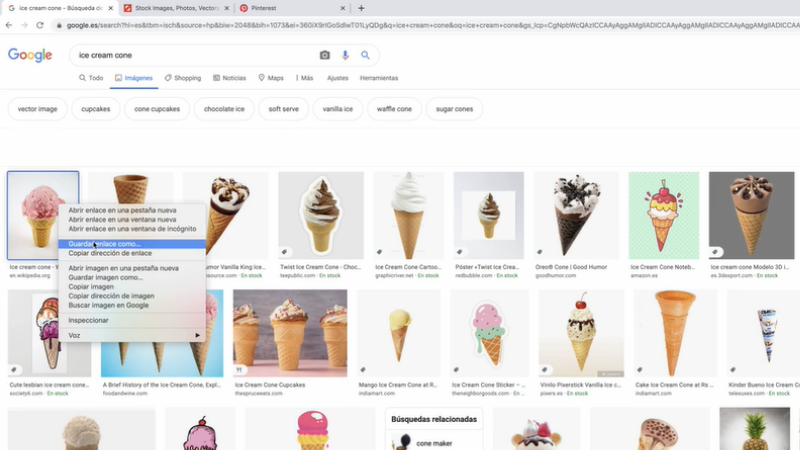800x450 pixels.
Task: Click the foodandwine.com source link
Action: click(x=125, y=393)
